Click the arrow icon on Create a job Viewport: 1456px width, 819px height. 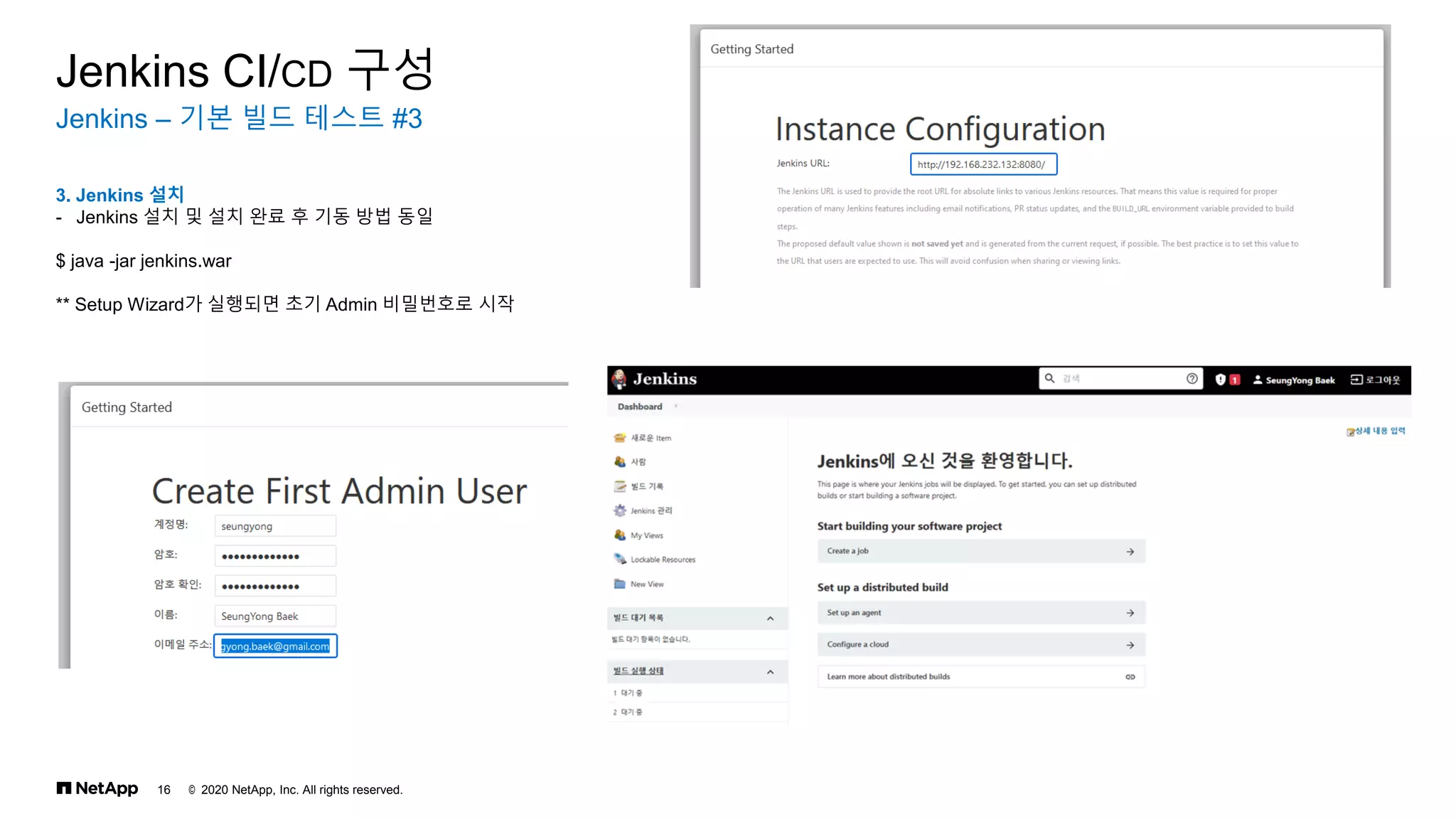point(1130,552)
